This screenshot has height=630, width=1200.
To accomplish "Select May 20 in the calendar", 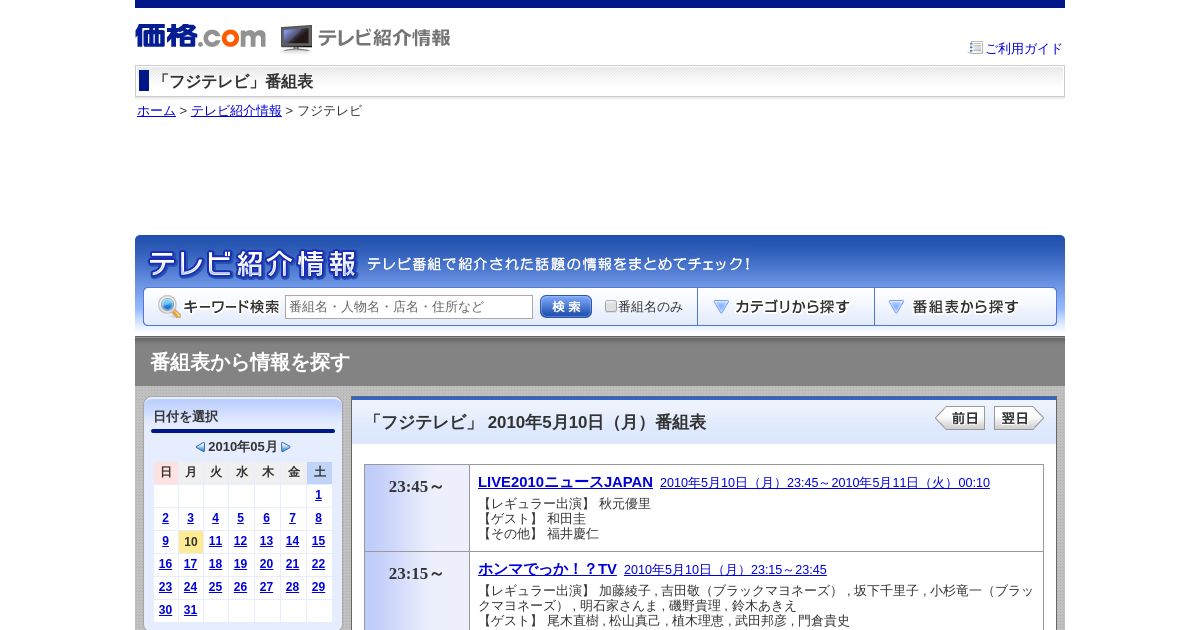I will click(x=266, y=564).
